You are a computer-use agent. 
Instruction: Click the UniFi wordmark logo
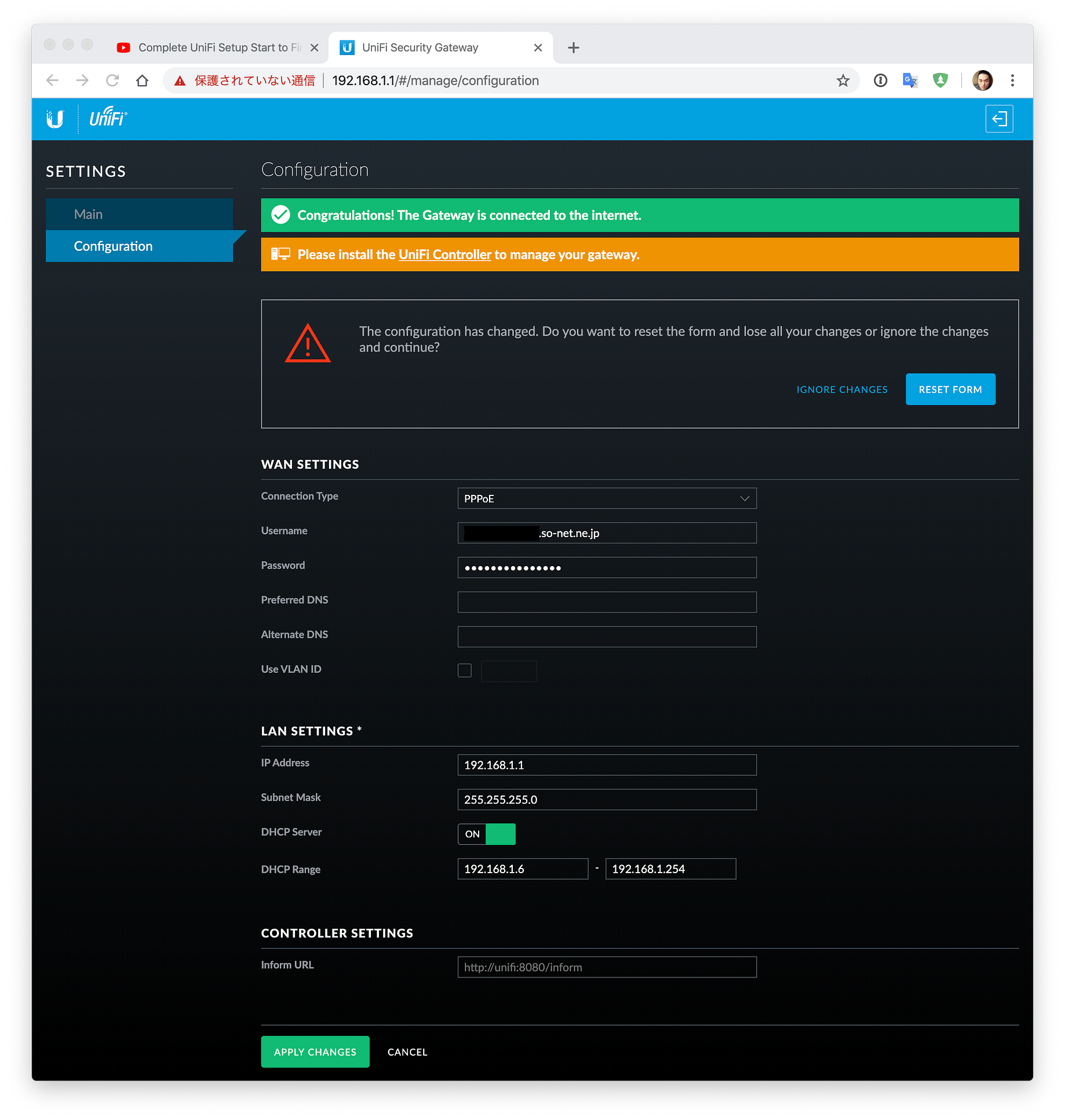108,118
